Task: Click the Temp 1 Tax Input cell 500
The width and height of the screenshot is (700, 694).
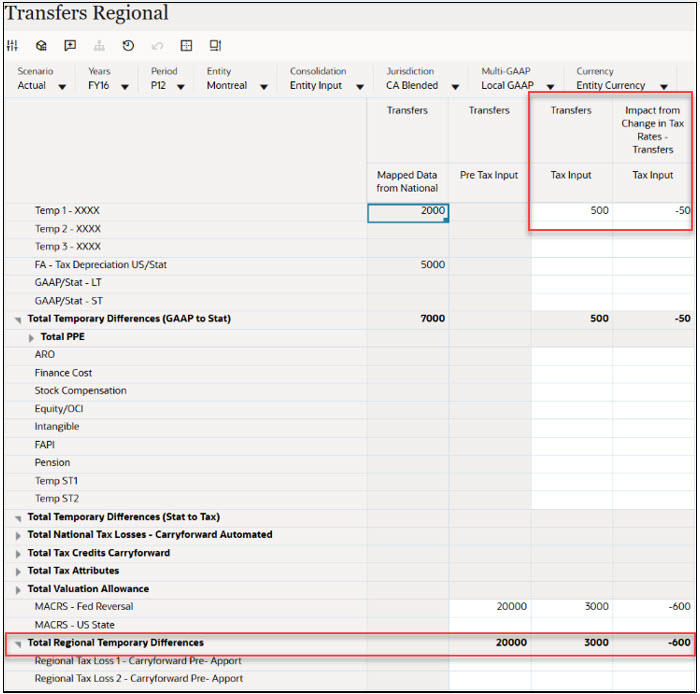Action: [x=572, y=212]
